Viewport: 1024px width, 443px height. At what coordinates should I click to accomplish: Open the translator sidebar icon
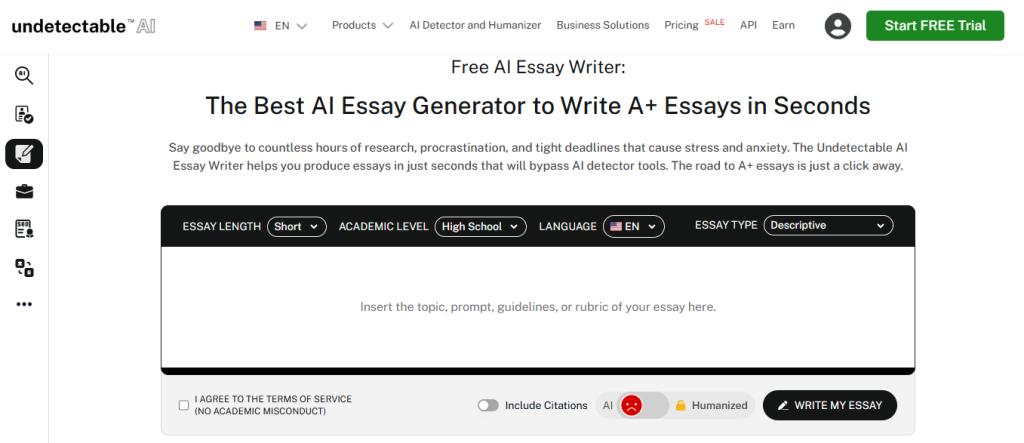[24, 267]
